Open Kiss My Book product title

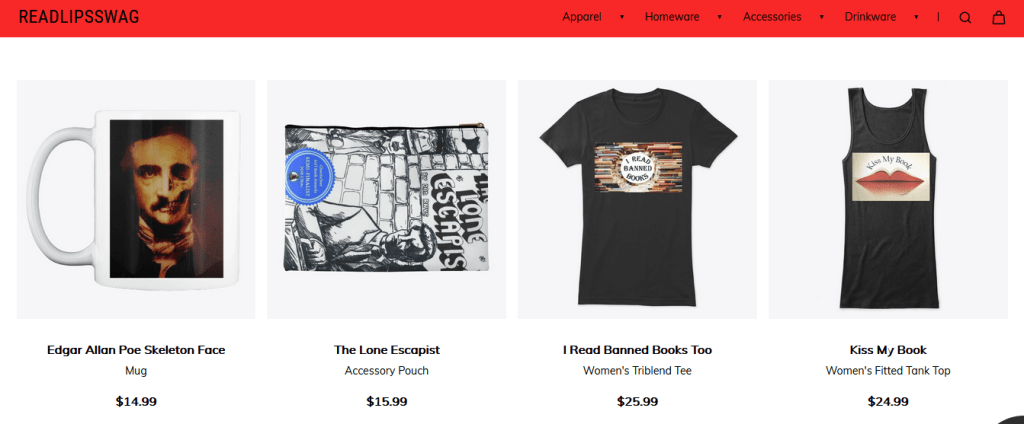[888, 350]
